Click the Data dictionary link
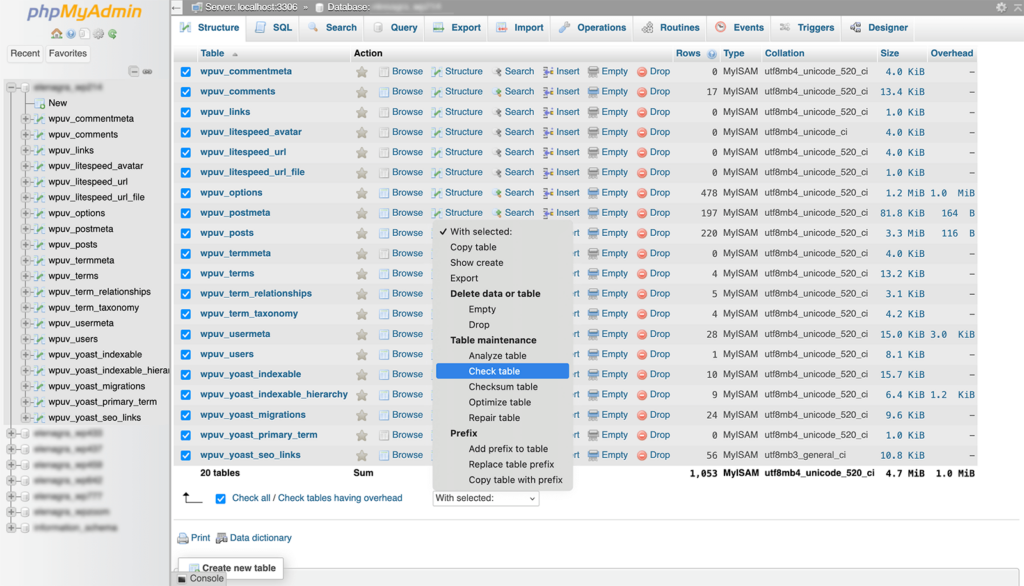 pos(261,538)
